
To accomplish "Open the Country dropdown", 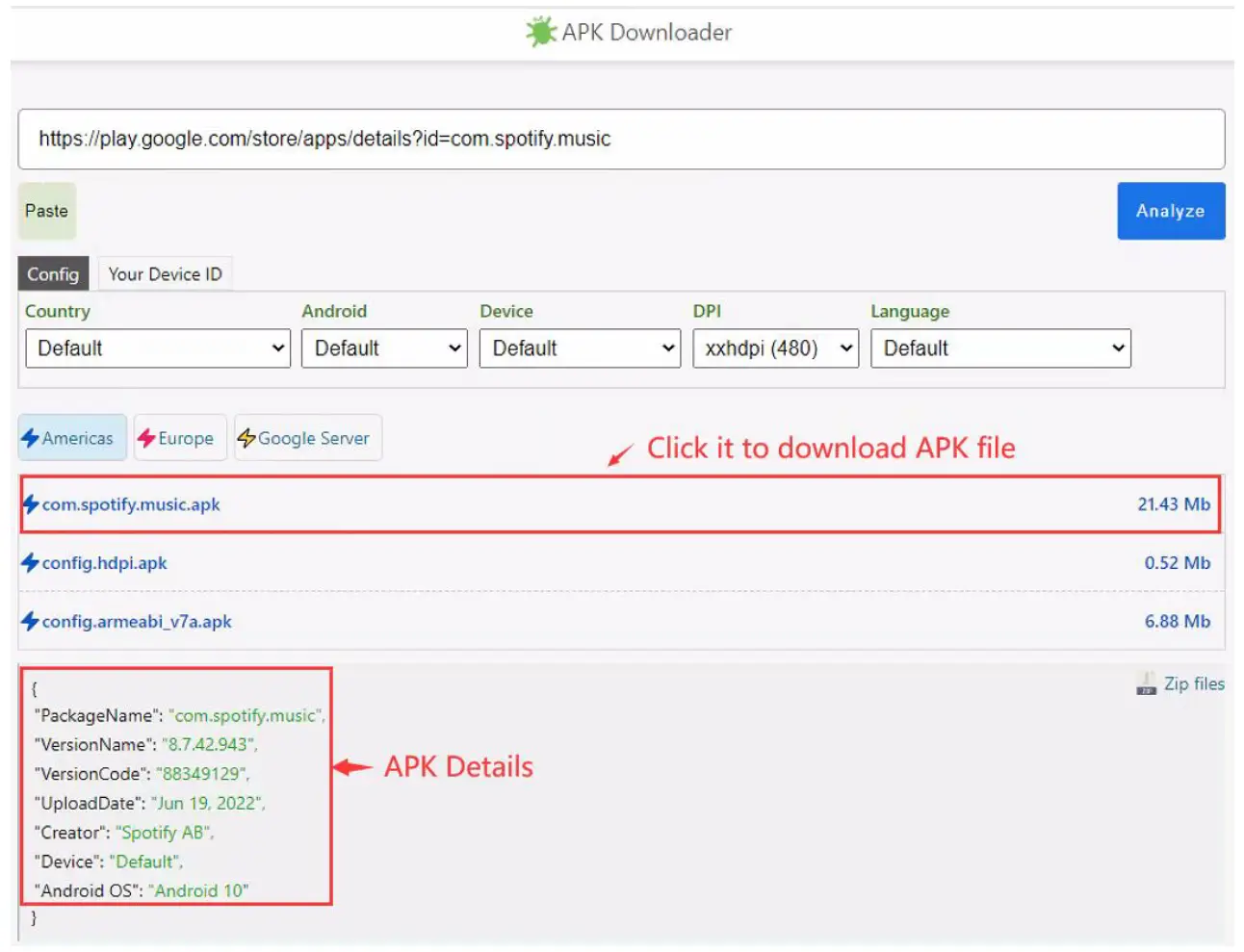I will pos(158,348).
